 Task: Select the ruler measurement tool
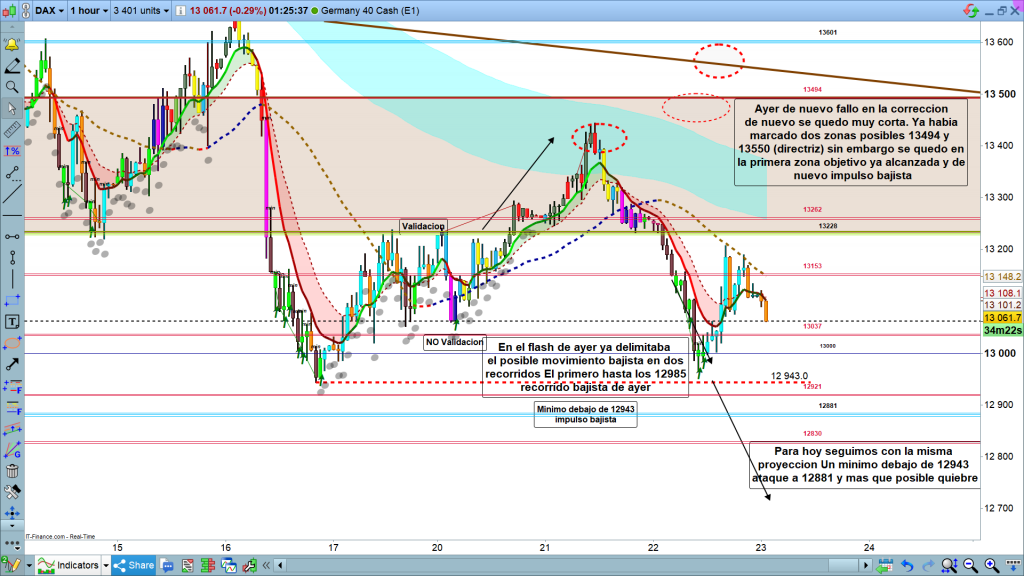coord(13,130)
